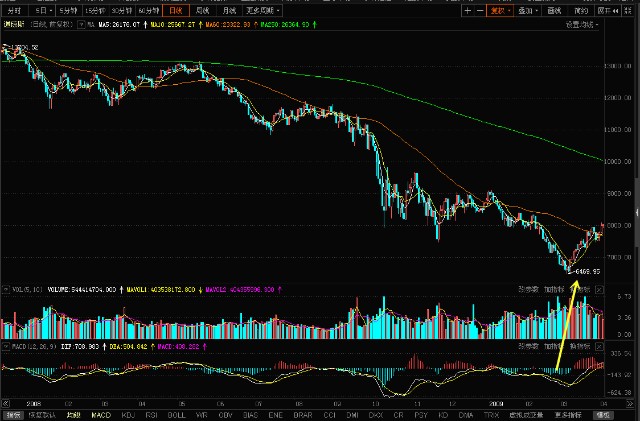The height and width of the screenshot is (421, 640).
Task: Click the fullscreen grid icon at top right
Action: [x=628, y=11]
